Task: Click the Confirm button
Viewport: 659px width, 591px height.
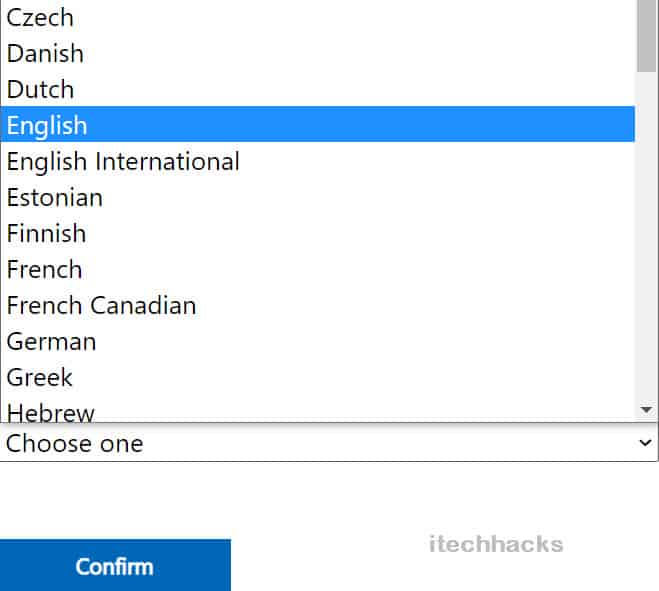Action: [x=115, y=566]
